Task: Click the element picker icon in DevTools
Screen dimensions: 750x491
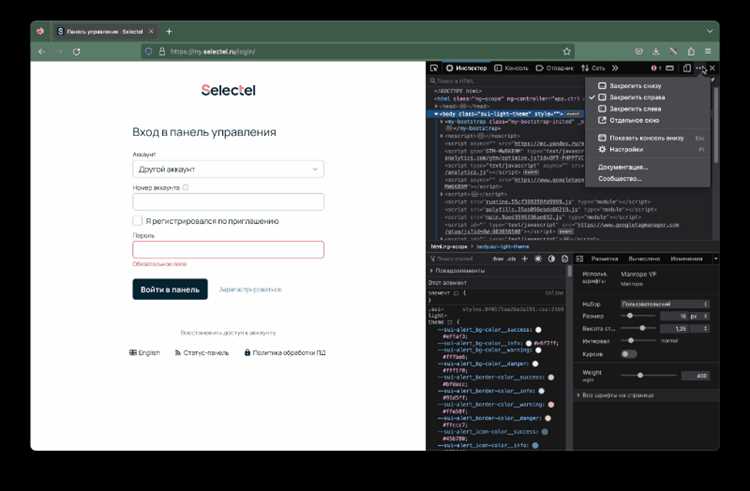Action: click(x=434, y=68)
